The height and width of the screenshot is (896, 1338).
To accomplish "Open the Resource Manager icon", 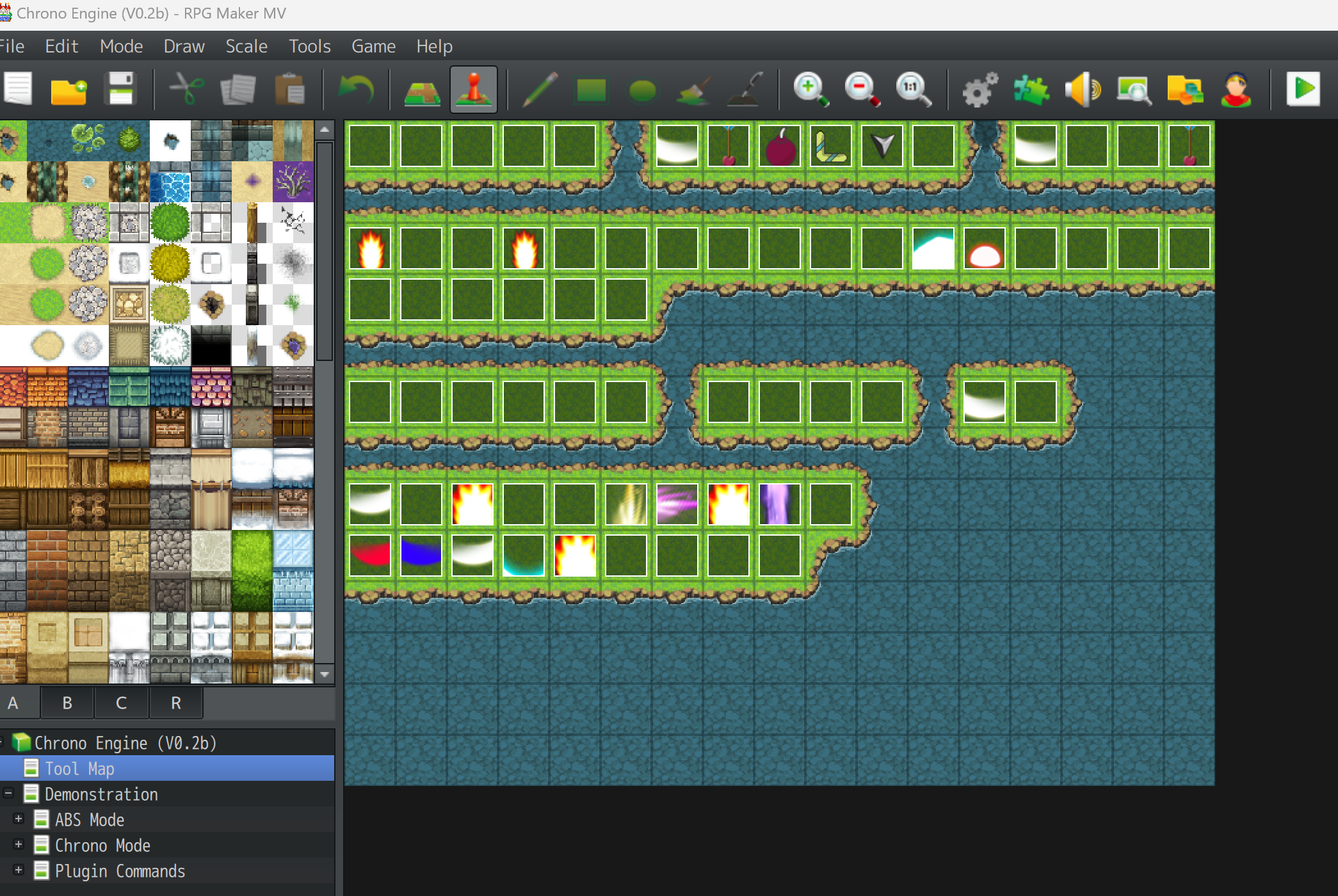I will tap(1185, 89).
